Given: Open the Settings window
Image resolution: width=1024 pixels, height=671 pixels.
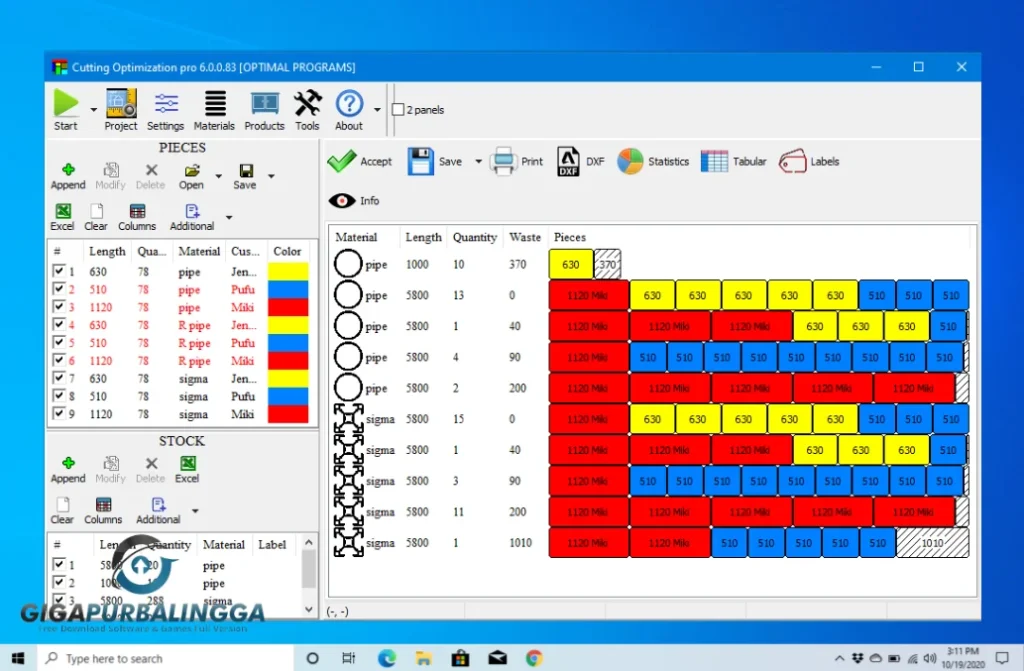Looking at the screenshot, I should (x=165, y=108).
